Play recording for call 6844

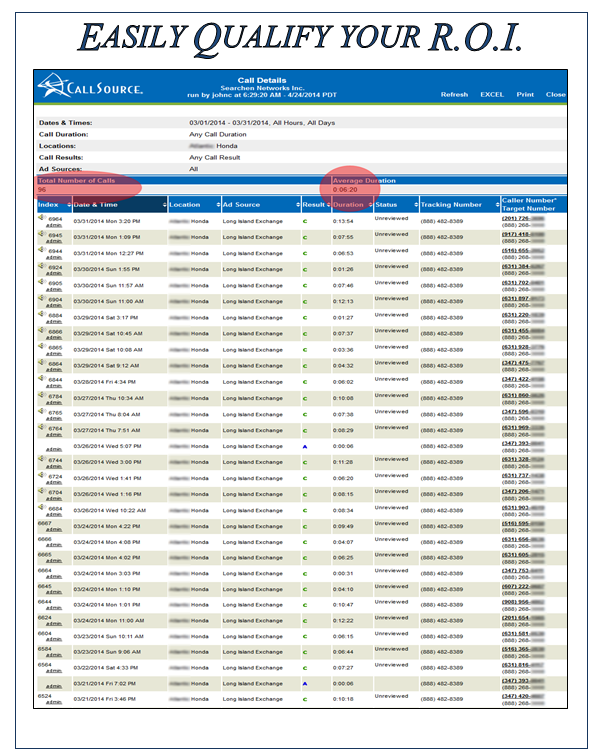[x=42, y=379]
